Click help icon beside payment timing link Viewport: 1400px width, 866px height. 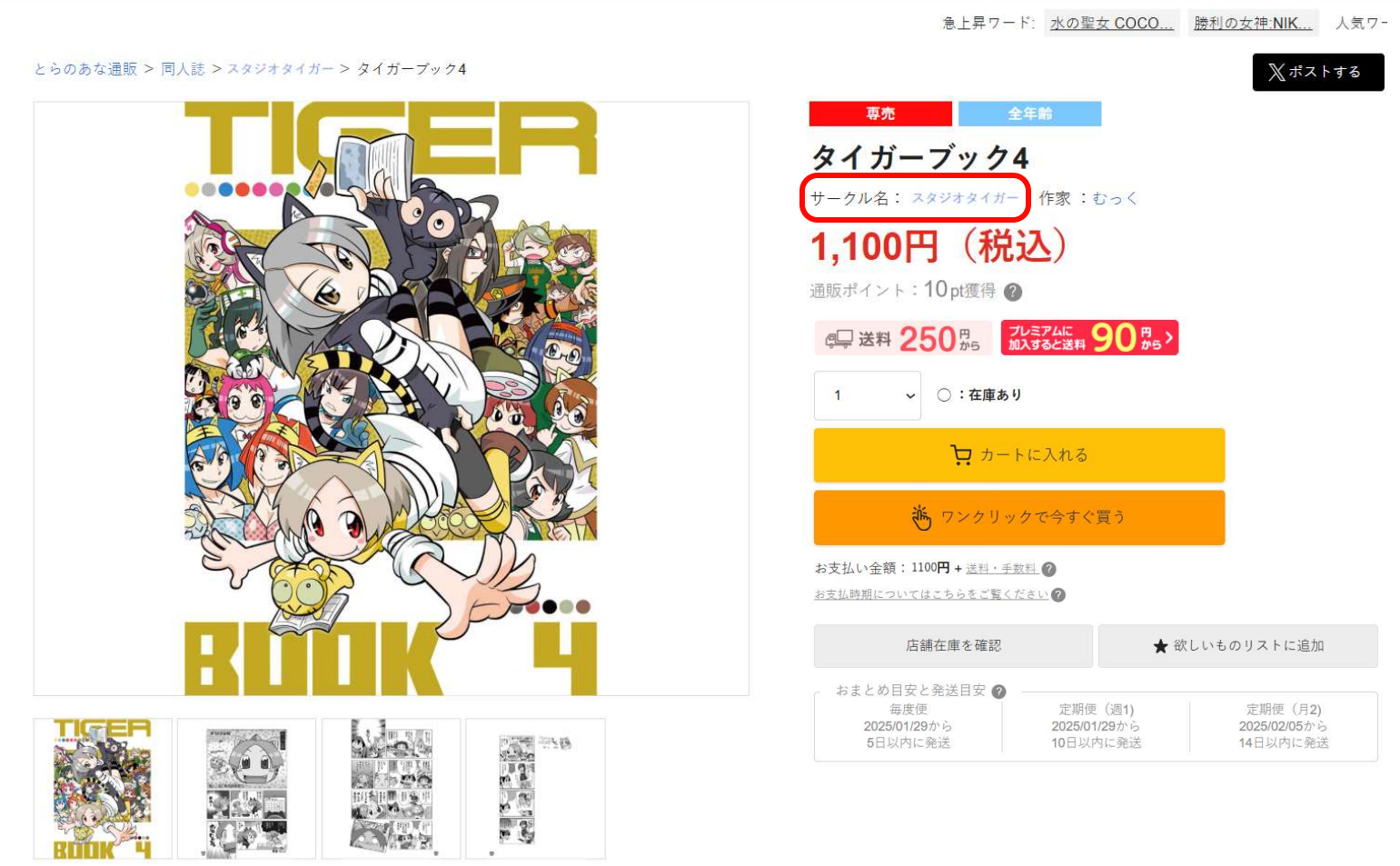pos(1057,595)
